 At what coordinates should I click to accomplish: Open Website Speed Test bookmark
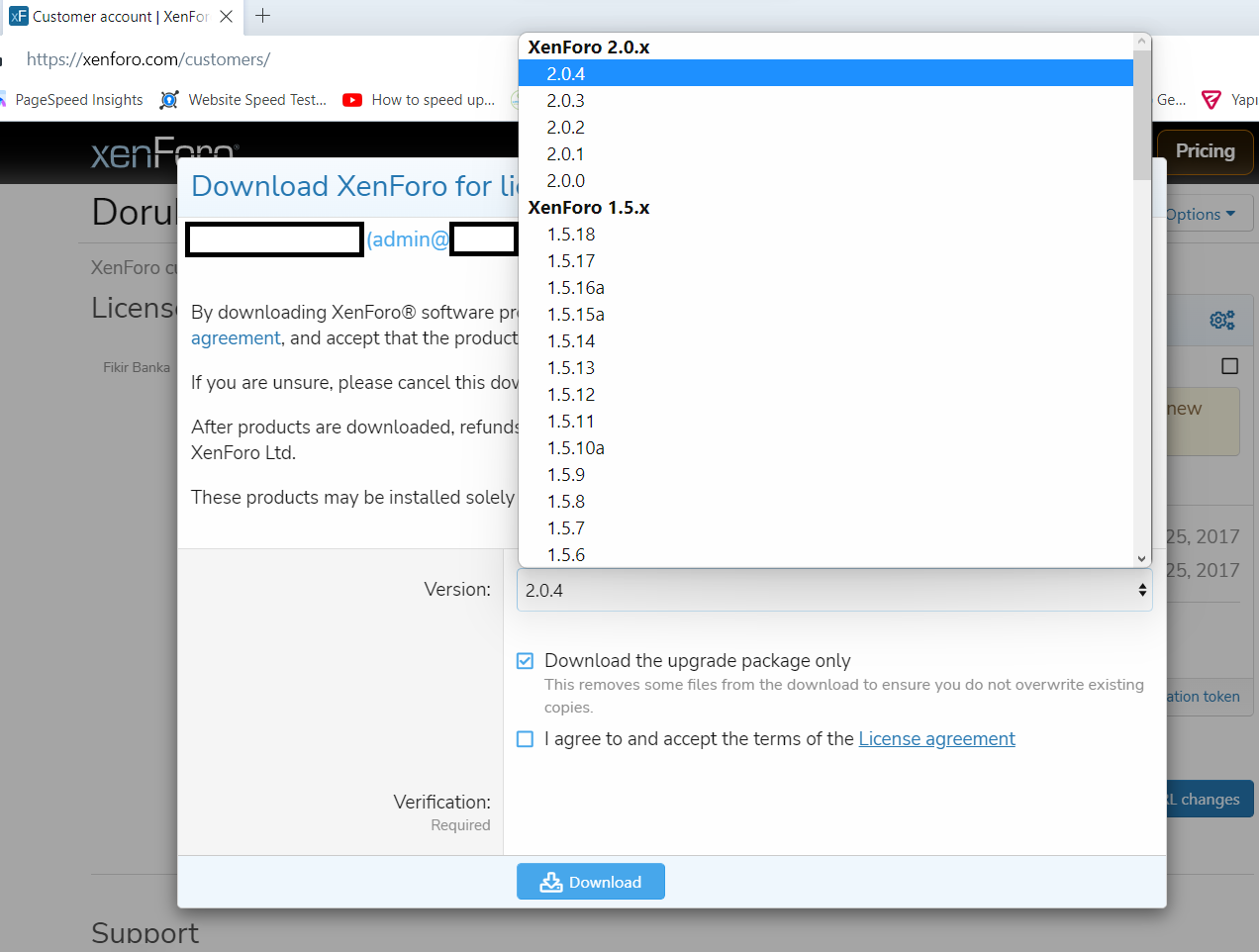tap(243, 100)
